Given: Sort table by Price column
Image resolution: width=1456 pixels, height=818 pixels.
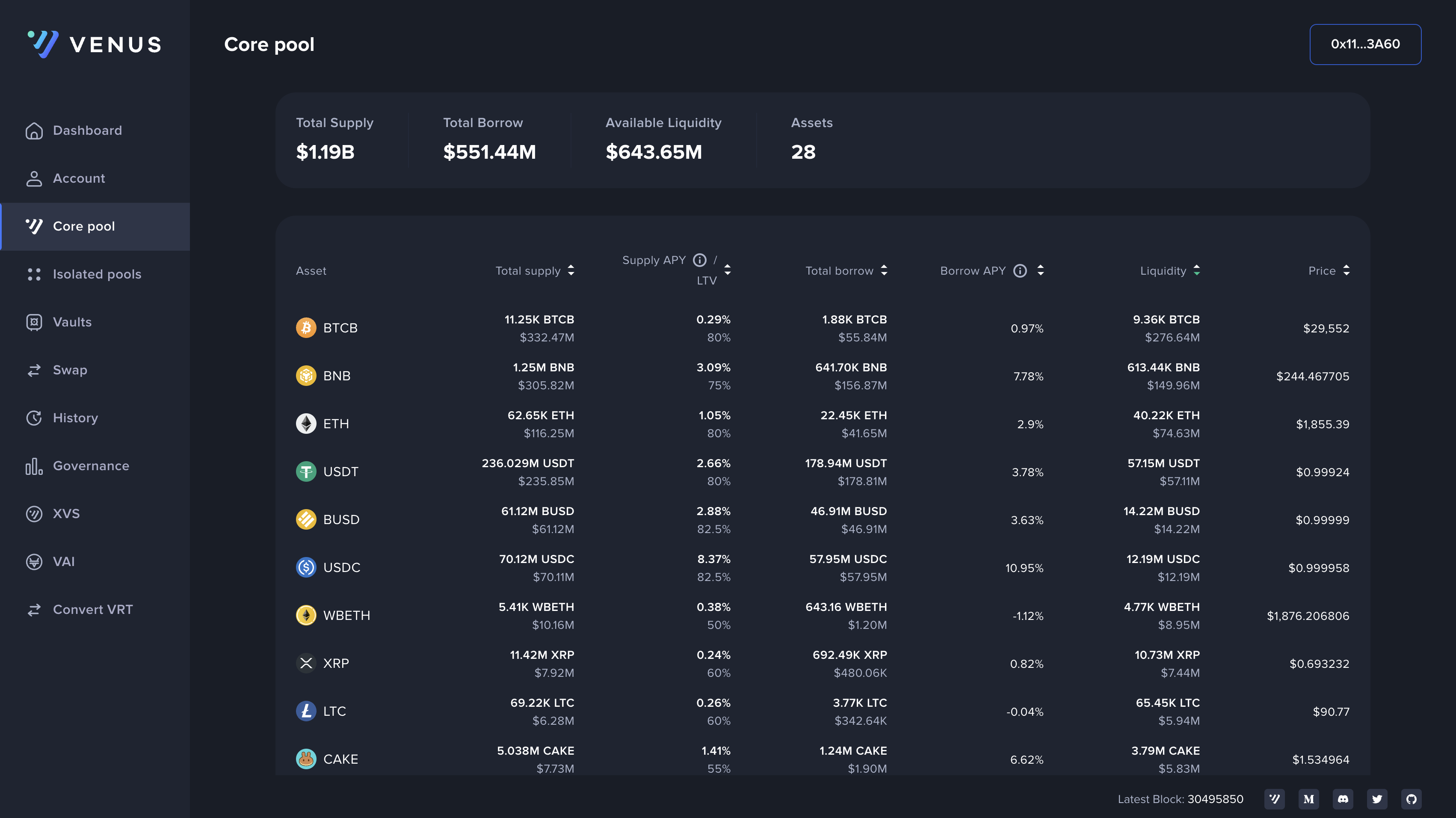Looking at the screenshot, I should click(1347, 271).
